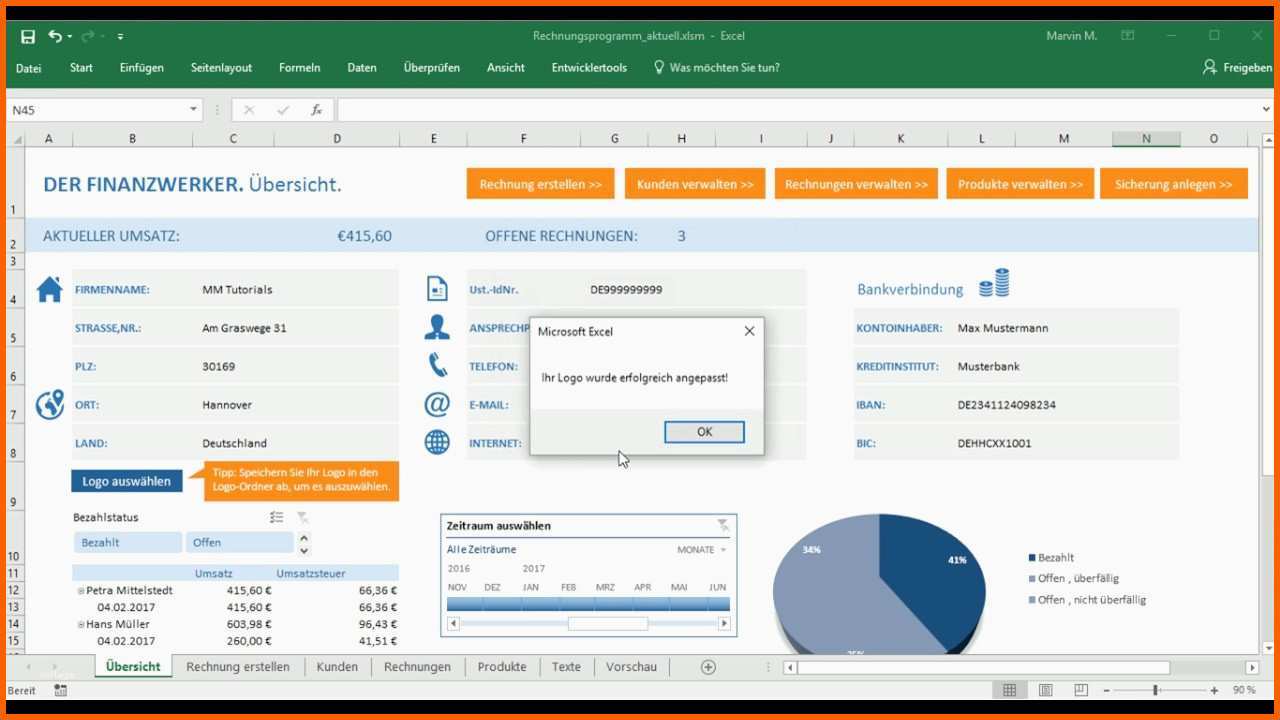Toggle multi-select in Bezahlstatus slicer
Viewport: 1280px width, 720px height.
pyautogui.click(x=277, y=517)
